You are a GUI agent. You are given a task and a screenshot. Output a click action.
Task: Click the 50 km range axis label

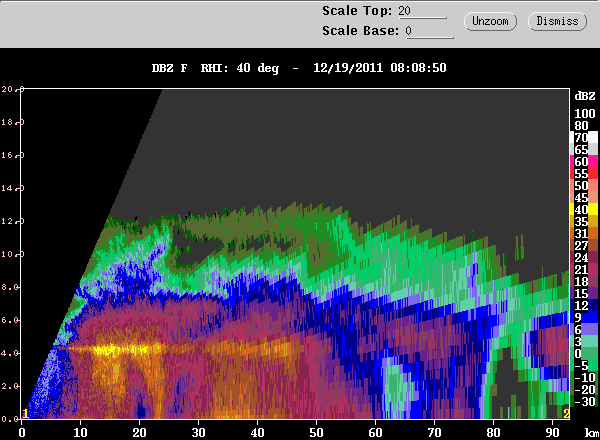[x=316, y=433]
